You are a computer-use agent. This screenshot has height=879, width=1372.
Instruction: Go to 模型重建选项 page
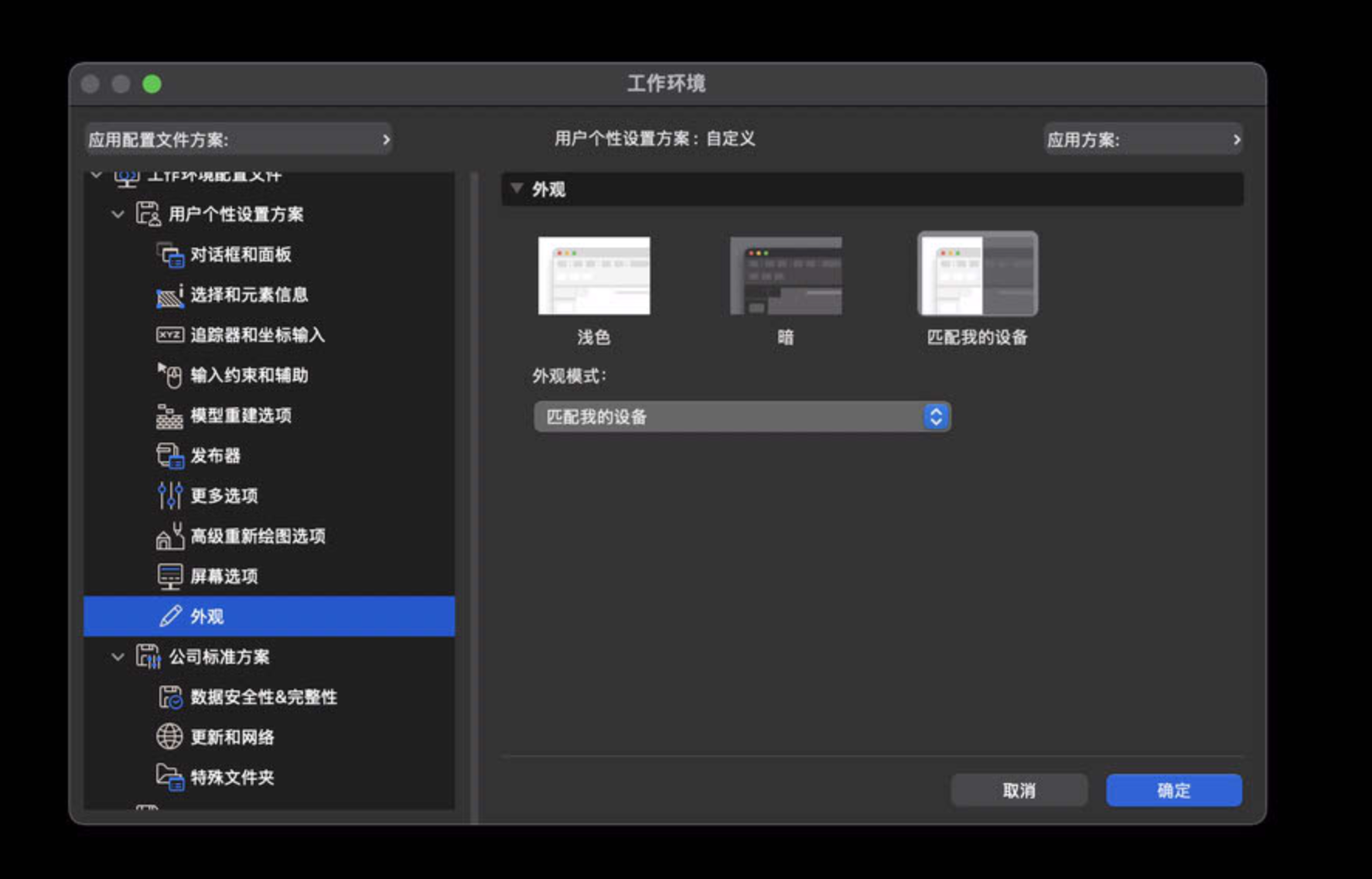(269, 416)
